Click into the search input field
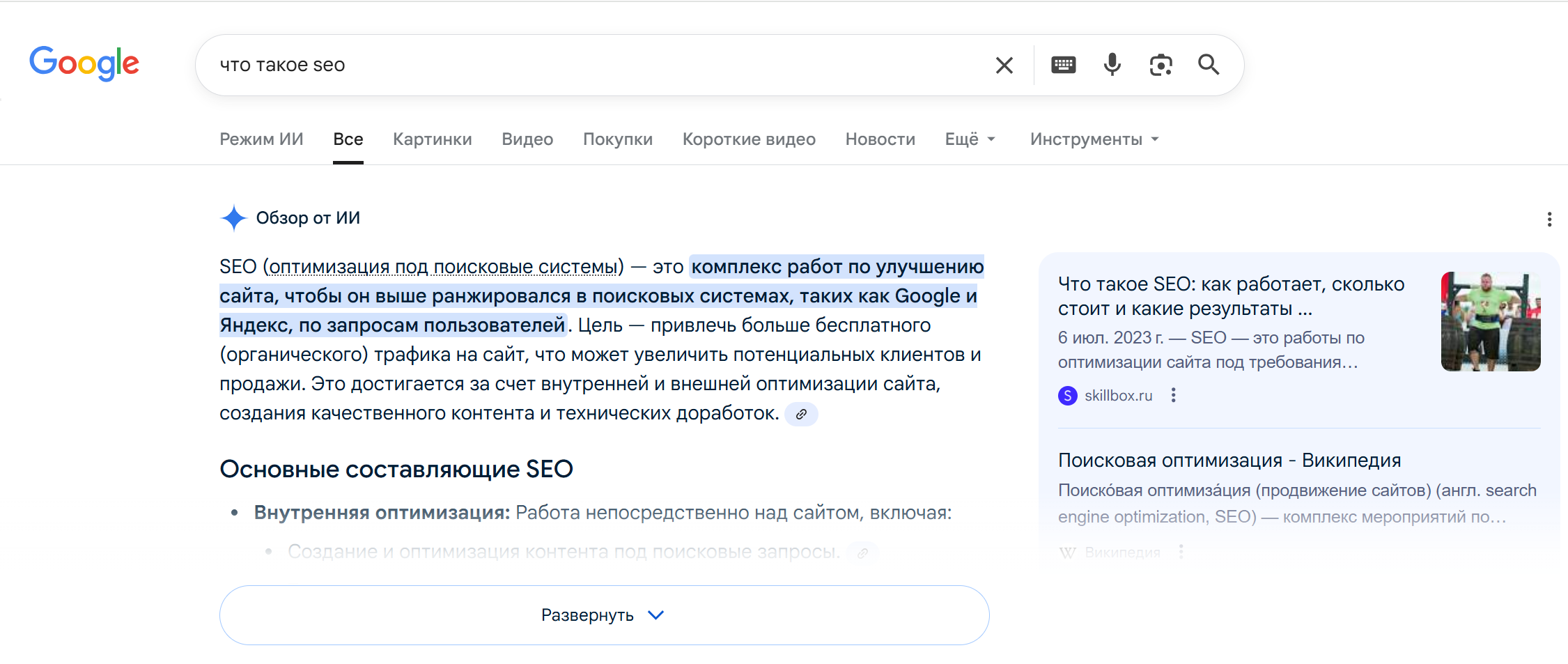 (592, 65)
